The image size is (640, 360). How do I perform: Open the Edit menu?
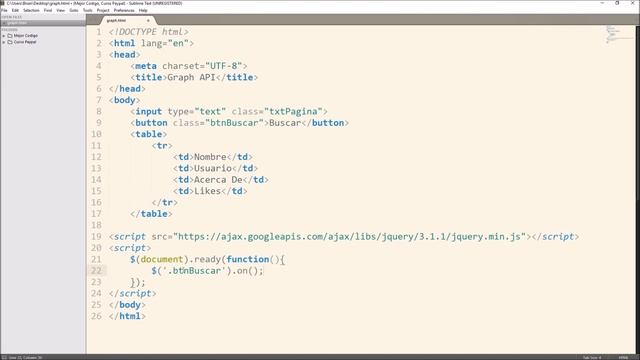coord(16,10)
